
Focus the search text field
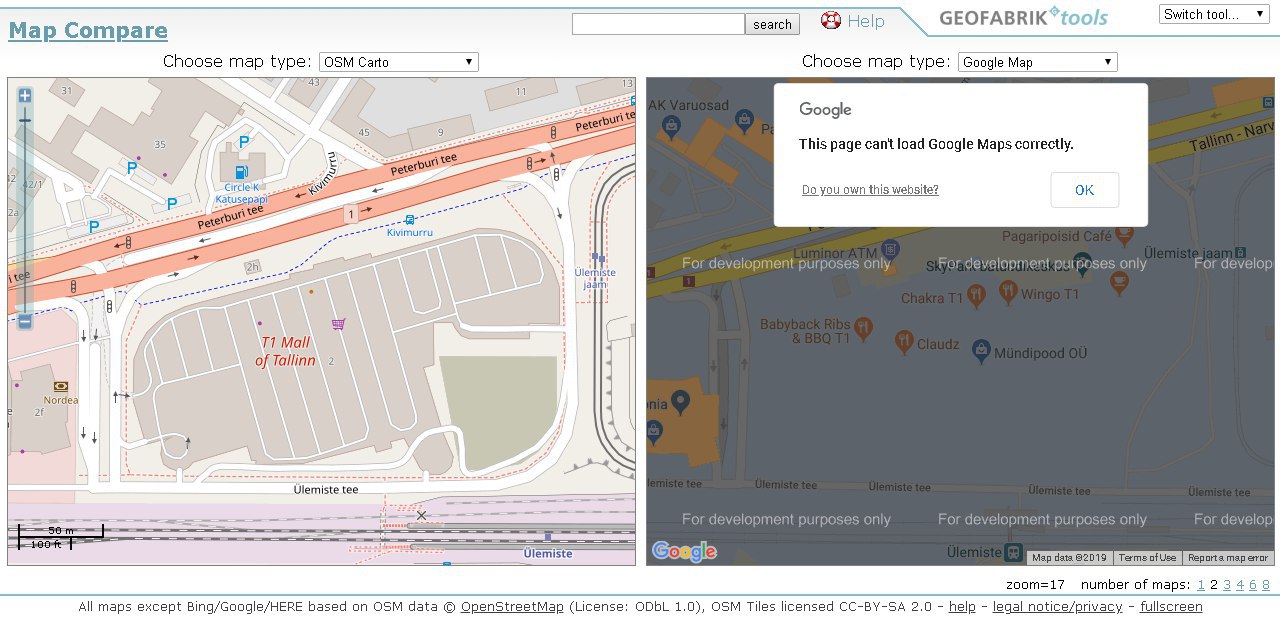coord(658,24)
